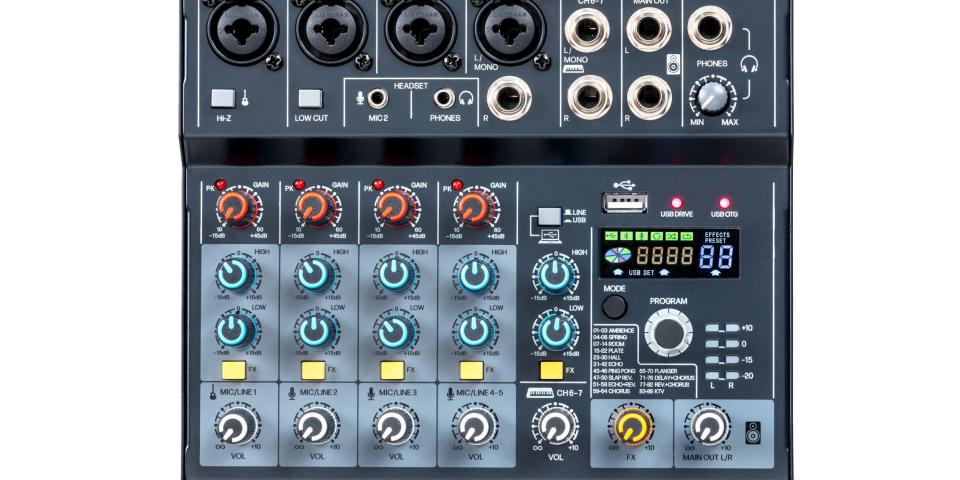Click the -20 level meter LEDs
This screenshot has height=480, width=960.
tap(722, 376)
